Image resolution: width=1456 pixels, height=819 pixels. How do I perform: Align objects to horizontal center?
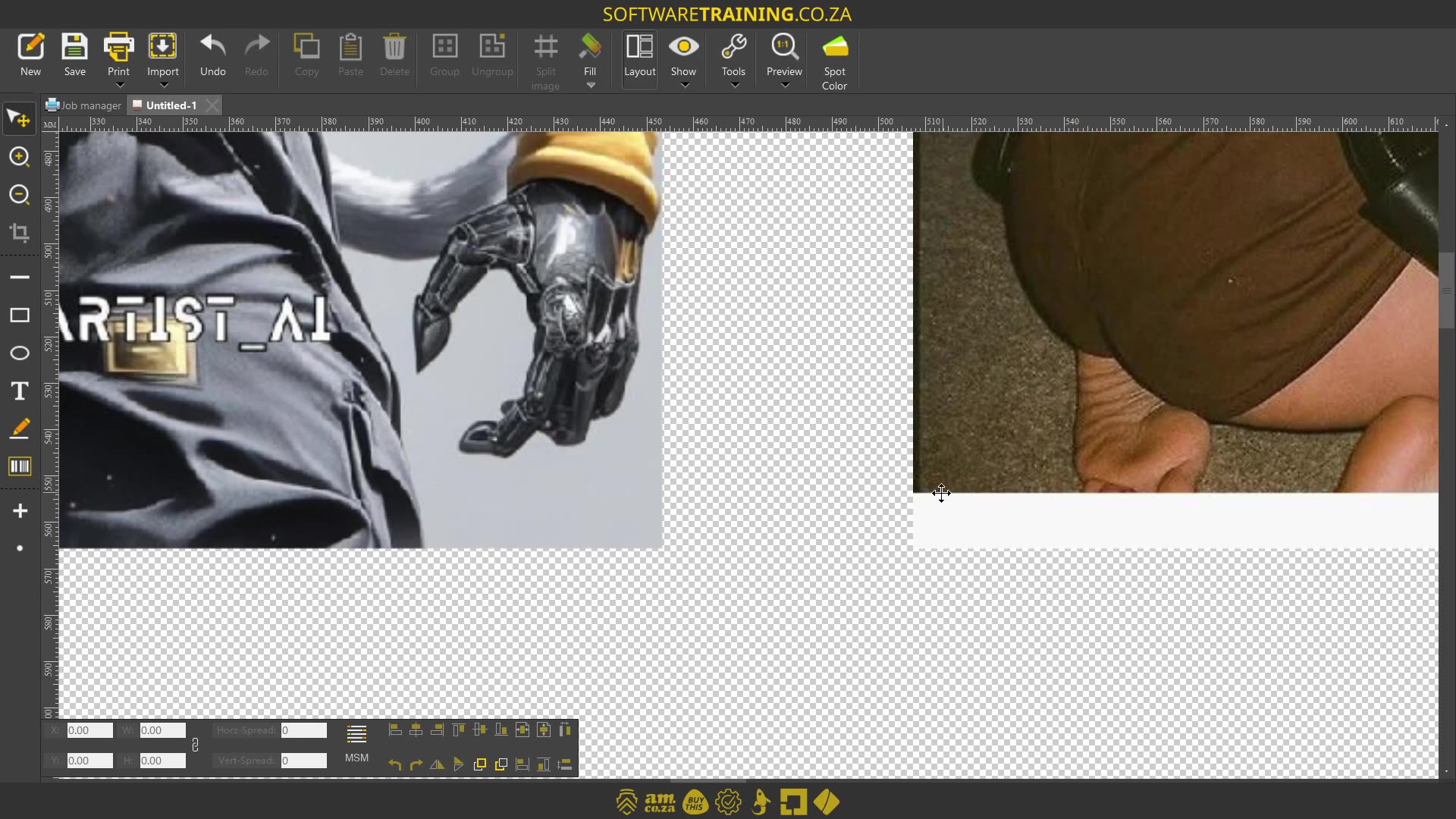[416, 730]
